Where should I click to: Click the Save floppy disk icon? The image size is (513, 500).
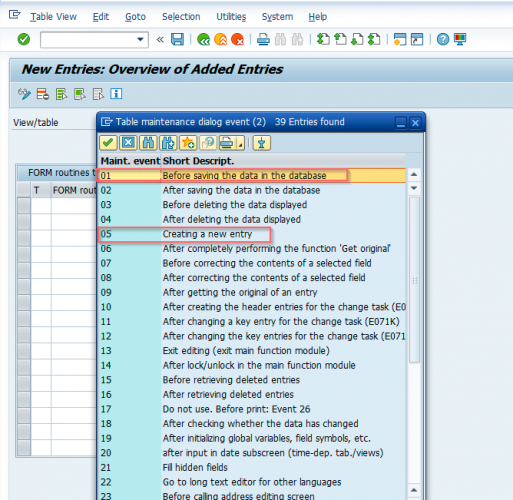tap(177, 39)
